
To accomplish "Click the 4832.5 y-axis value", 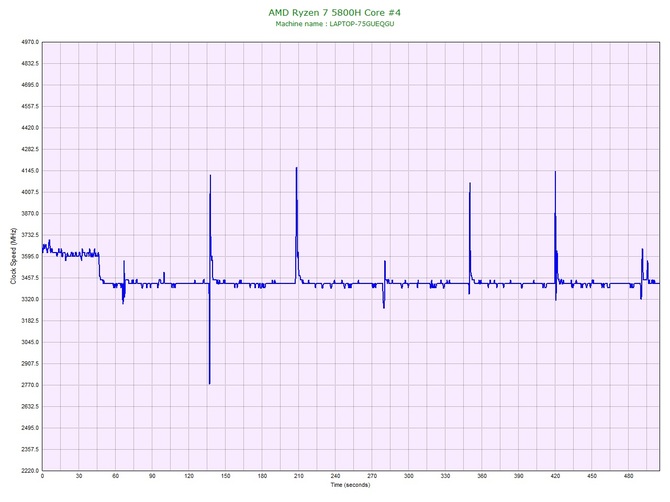I will tap(30, 64).
